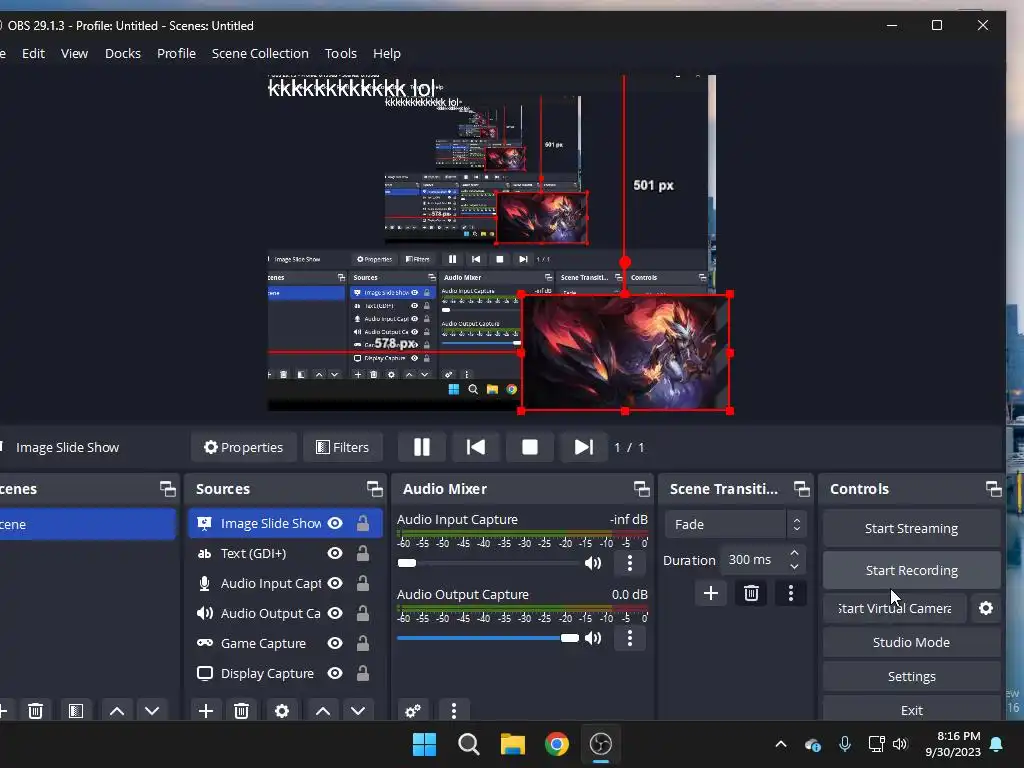Adjust Audio Output Capture volume slider
Image resolution: width=1024 pixels, height=768 pixels.
click(488, 638)
